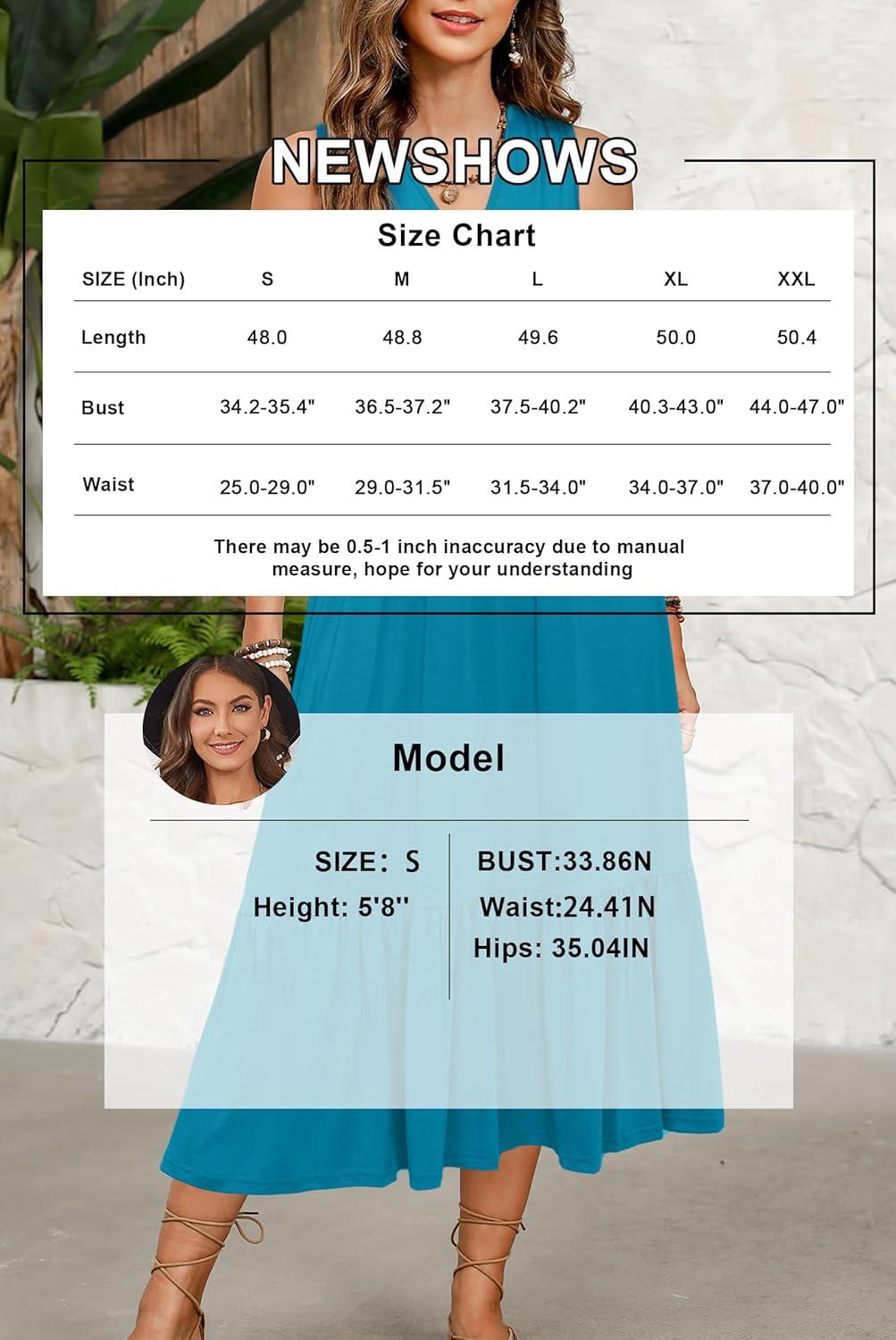Click the Height: 5'8'' text
This screenshot has width=896, height=1340.
(331, 908)
